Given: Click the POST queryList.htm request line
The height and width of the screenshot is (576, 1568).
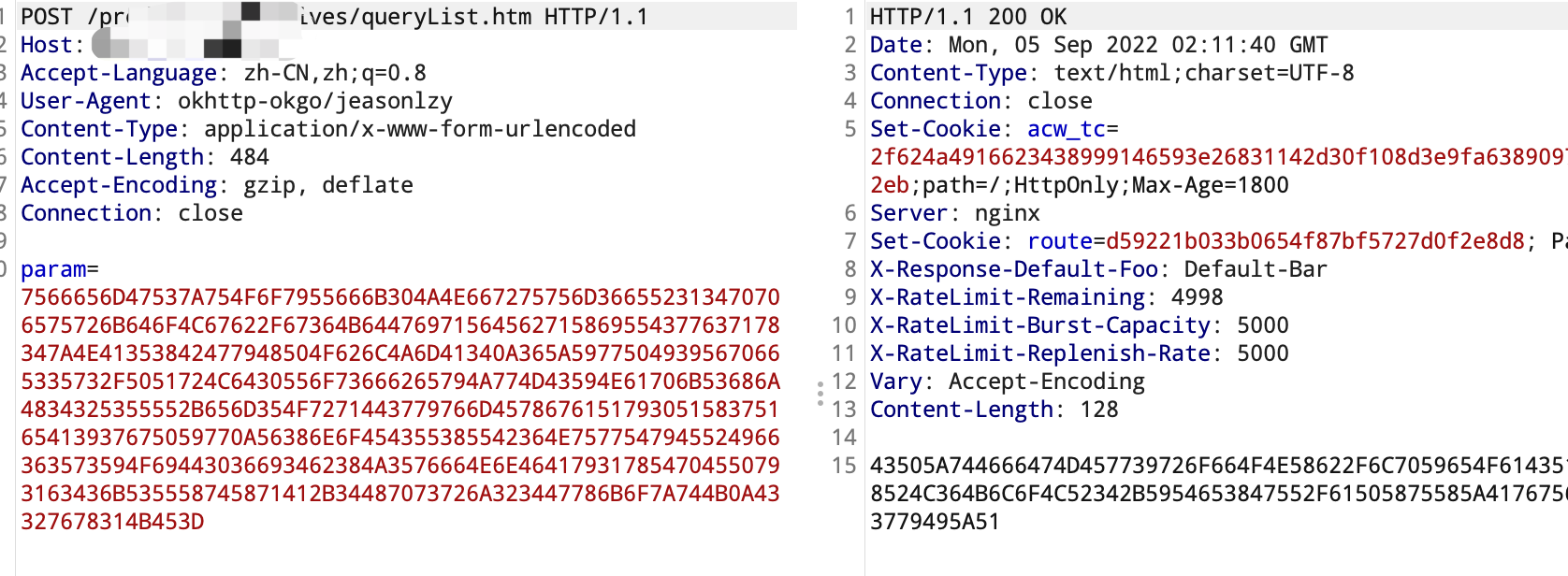Looking at the screenshot, I should [334, 17].
